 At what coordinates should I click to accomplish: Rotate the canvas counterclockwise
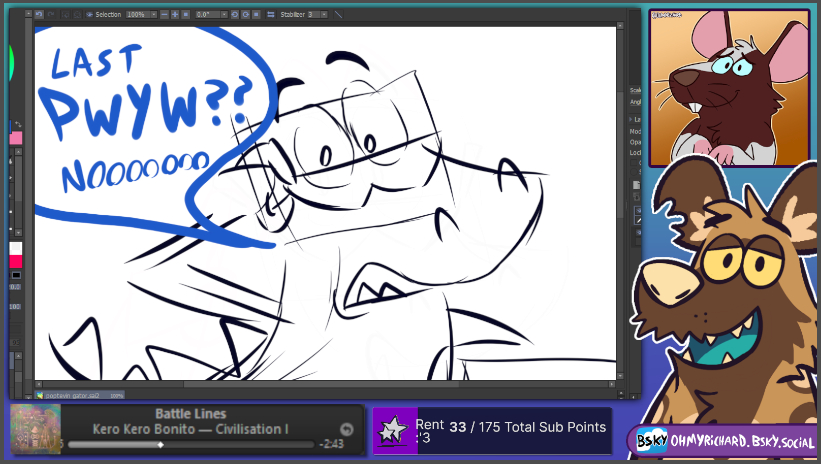click(x=235, y=15)
